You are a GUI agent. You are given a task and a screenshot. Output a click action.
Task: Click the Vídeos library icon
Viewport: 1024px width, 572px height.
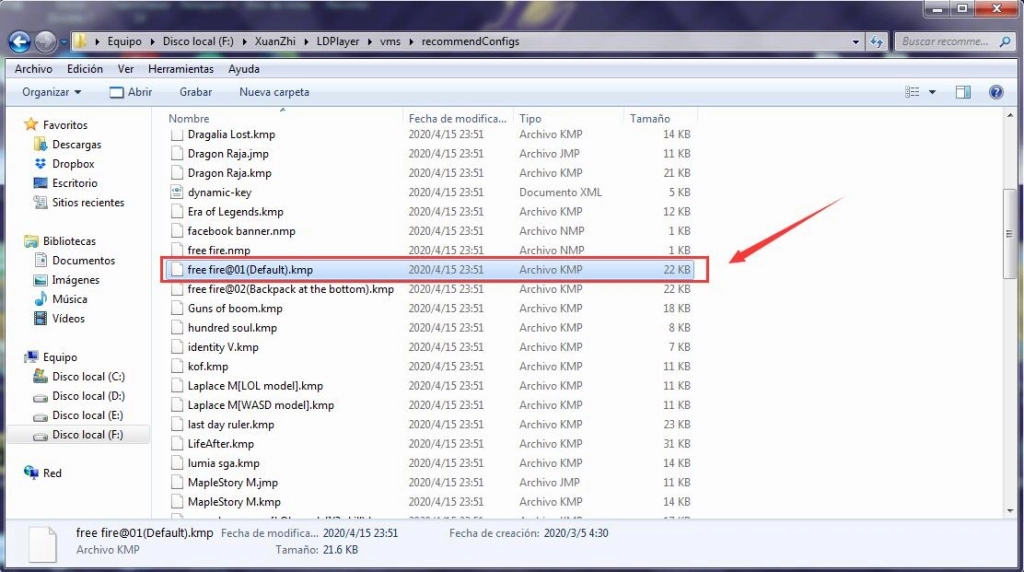[x=40, y=319]
